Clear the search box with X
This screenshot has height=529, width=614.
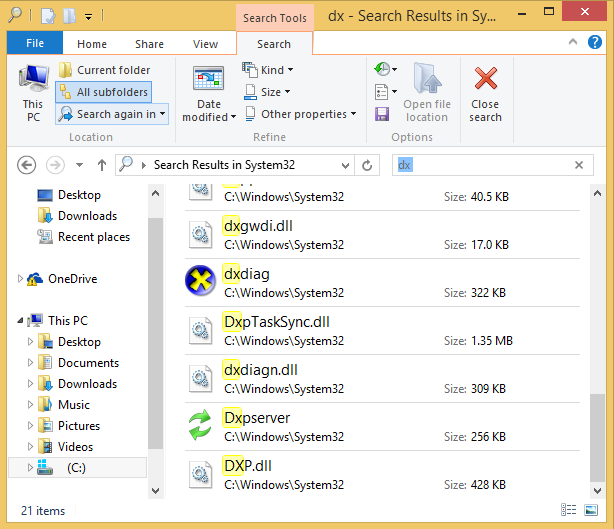pyautogui.click(x=579, y=165)
